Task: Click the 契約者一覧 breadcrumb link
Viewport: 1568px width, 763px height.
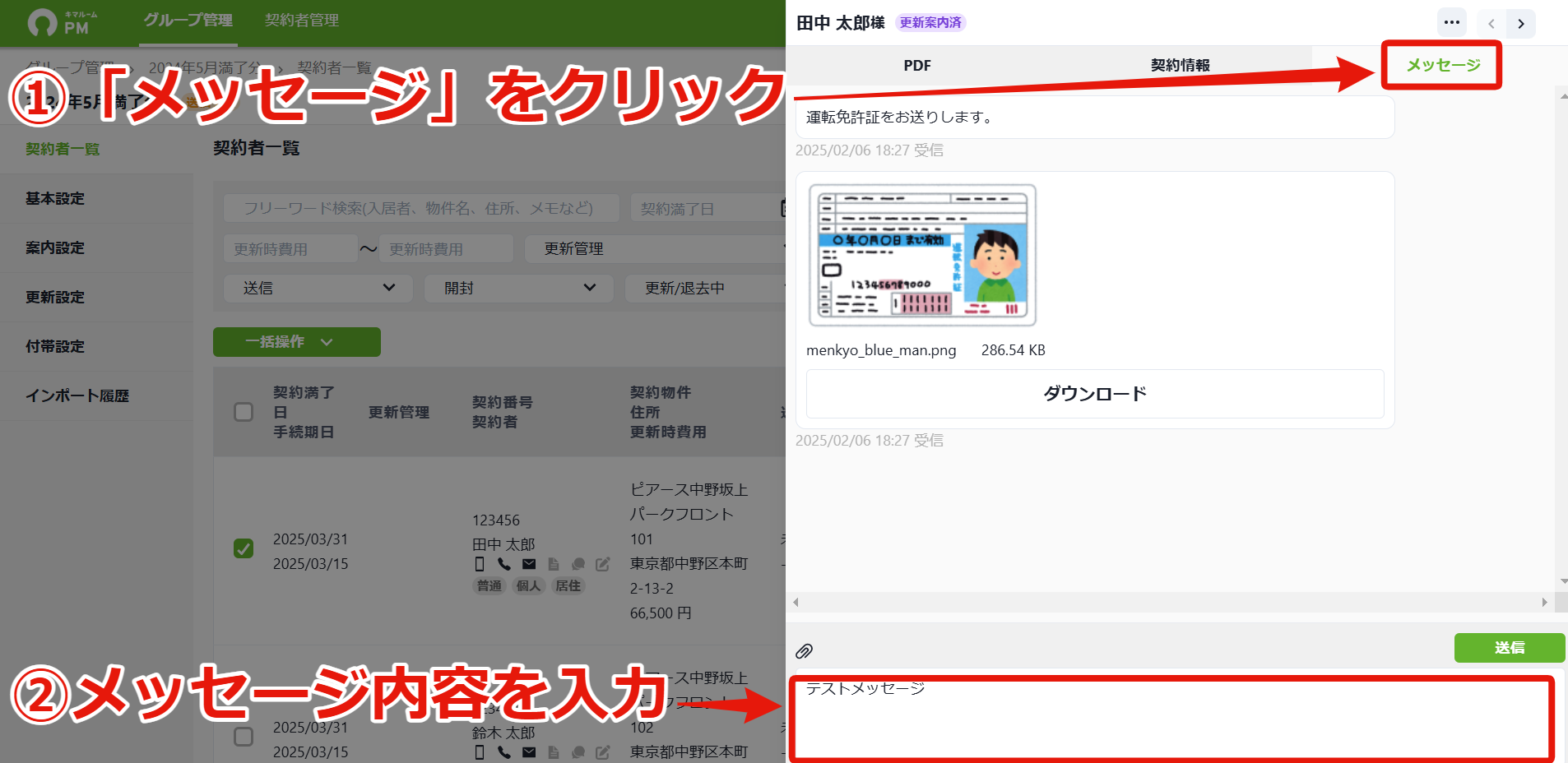Action: [334, 67]
